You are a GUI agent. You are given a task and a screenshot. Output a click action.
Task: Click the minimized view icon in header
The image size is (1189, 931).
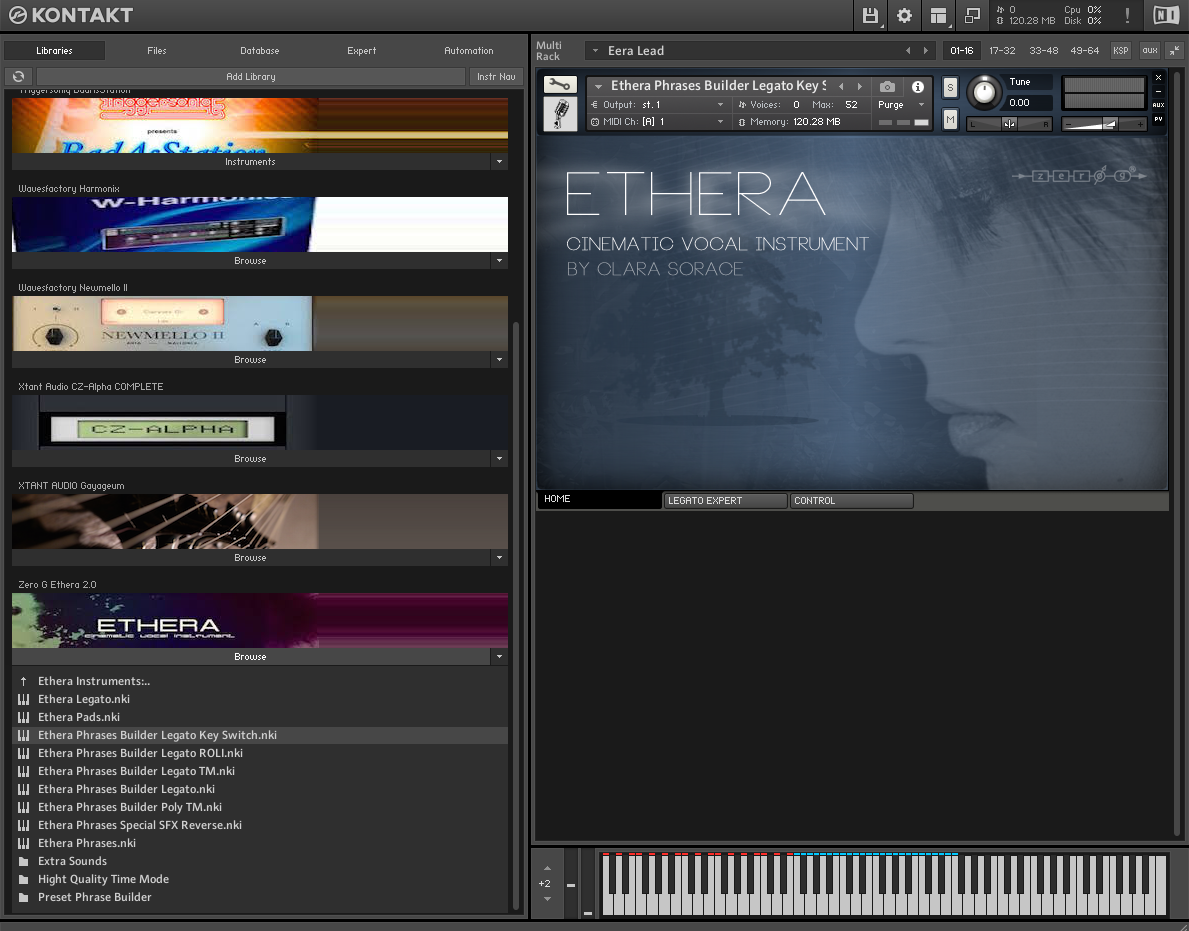point(972,15)
